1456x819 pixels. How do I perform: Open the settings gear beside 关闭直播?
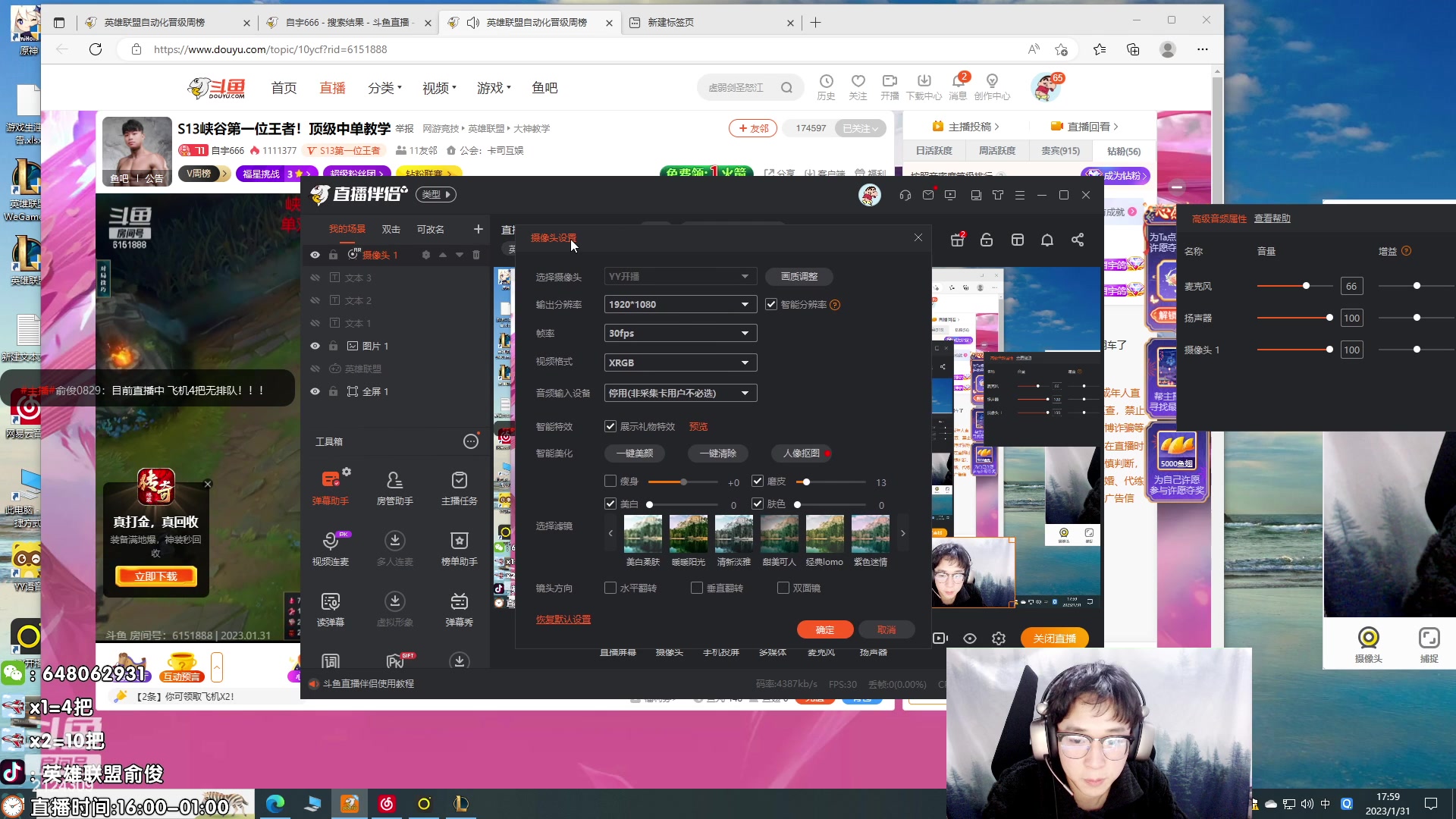coord(999,639)
